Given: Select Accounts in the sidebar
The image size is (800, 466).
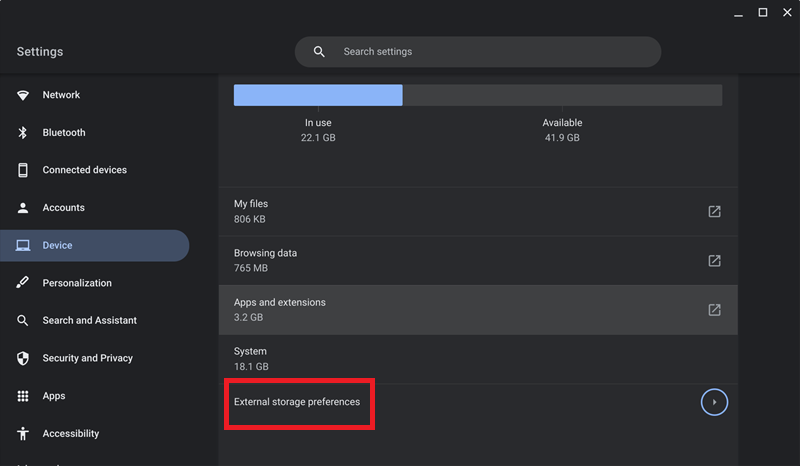Looking at the screenshot, I should click(x=63, y=208).
